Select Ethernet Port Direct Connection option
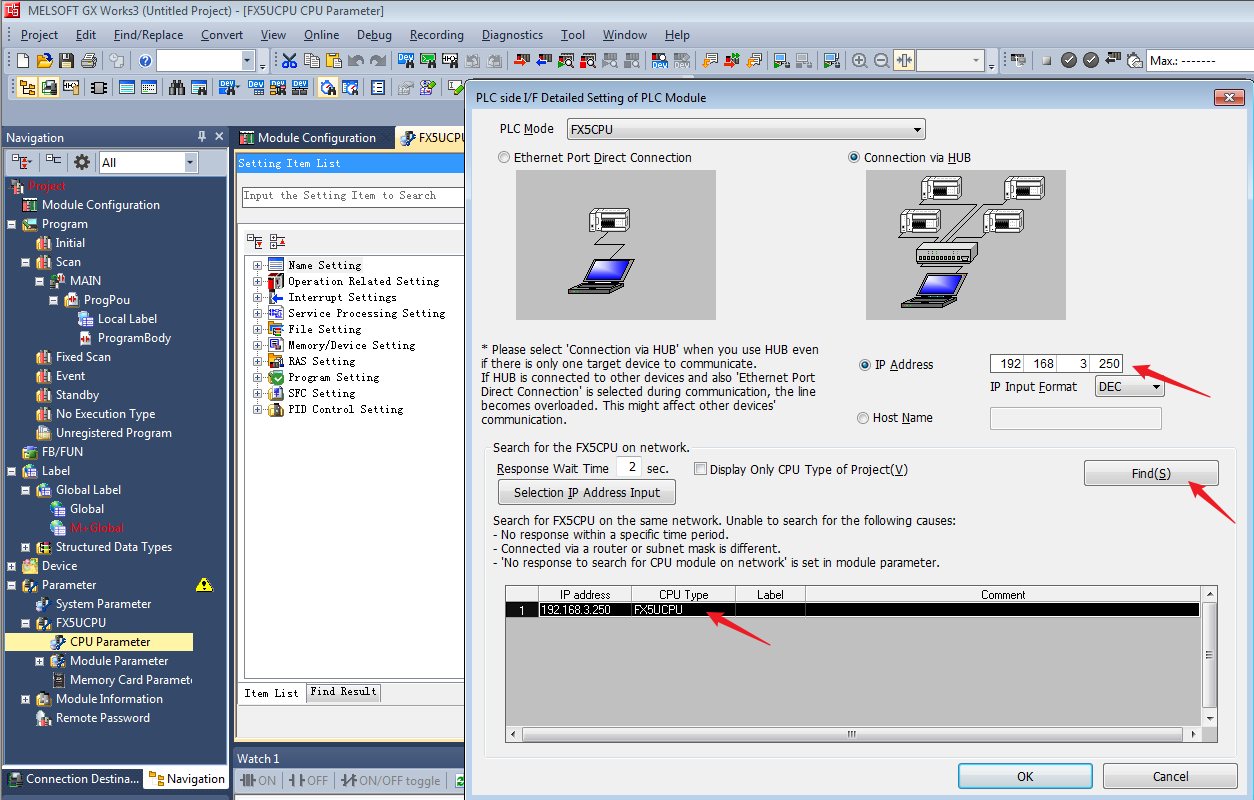 pos(504,158)
